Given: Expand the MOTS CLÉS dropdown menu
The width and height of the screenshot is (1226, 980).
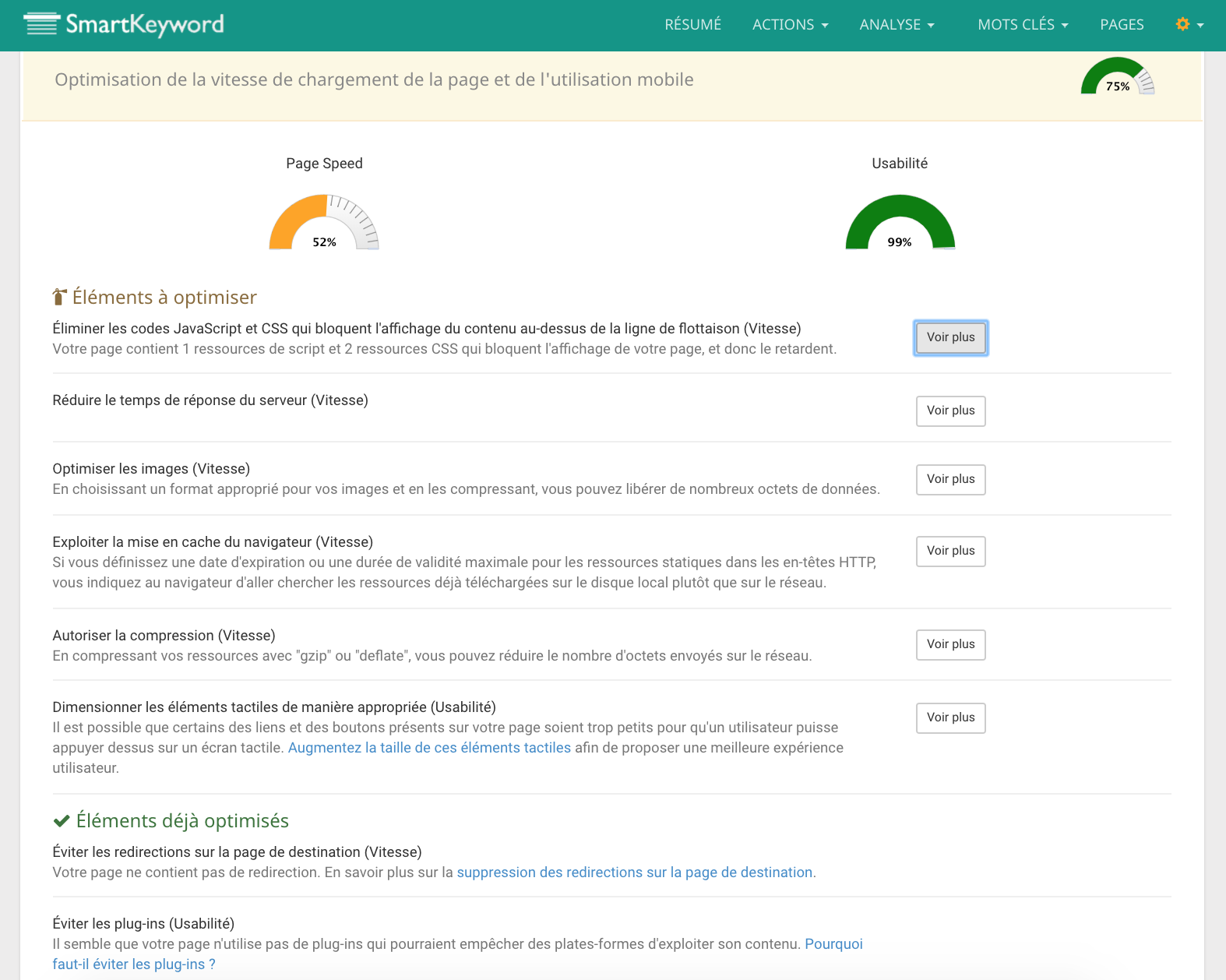Looking at the screenshot, I should click(1023, 24).
